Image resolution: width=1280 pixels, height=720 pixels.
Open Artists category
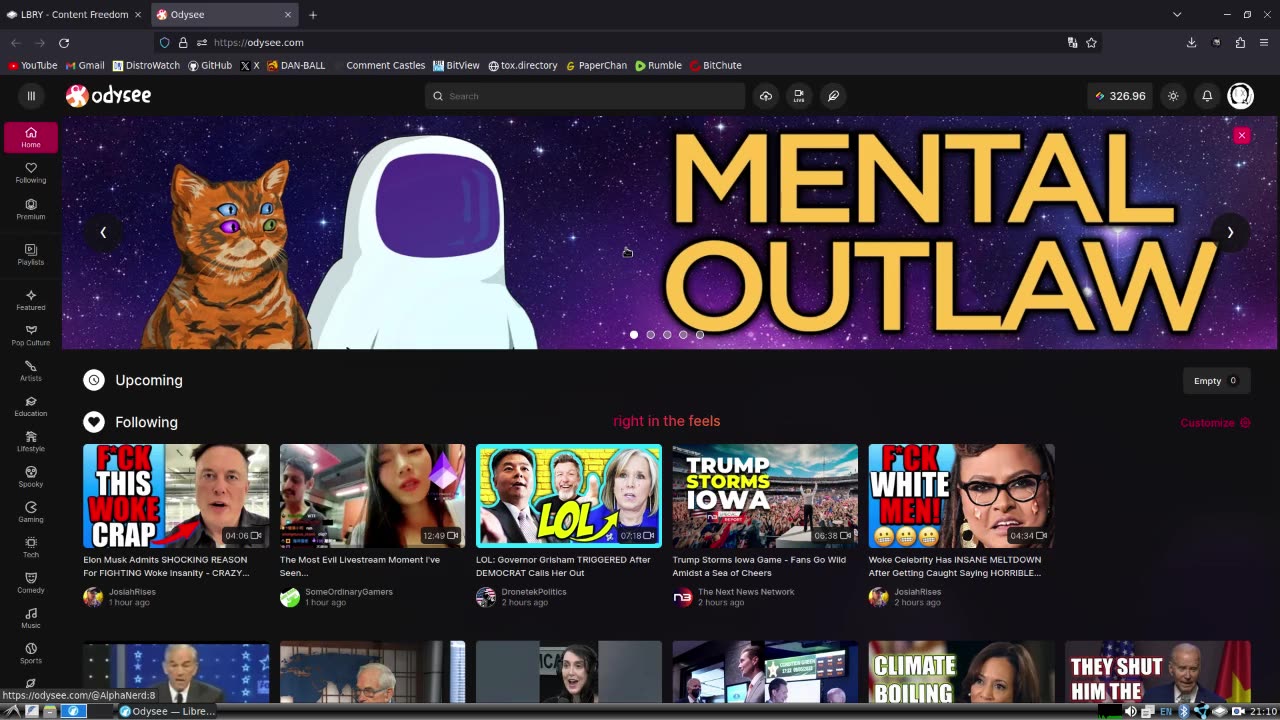[x=31, y=371]
